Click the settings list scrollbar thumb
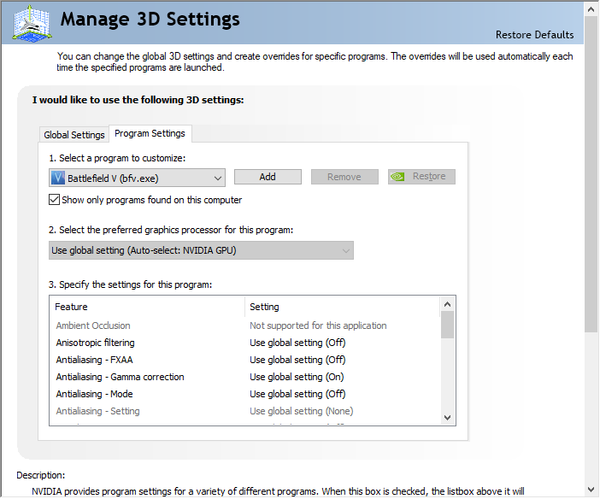Screen dimensions: 600x498 [447, 325]
